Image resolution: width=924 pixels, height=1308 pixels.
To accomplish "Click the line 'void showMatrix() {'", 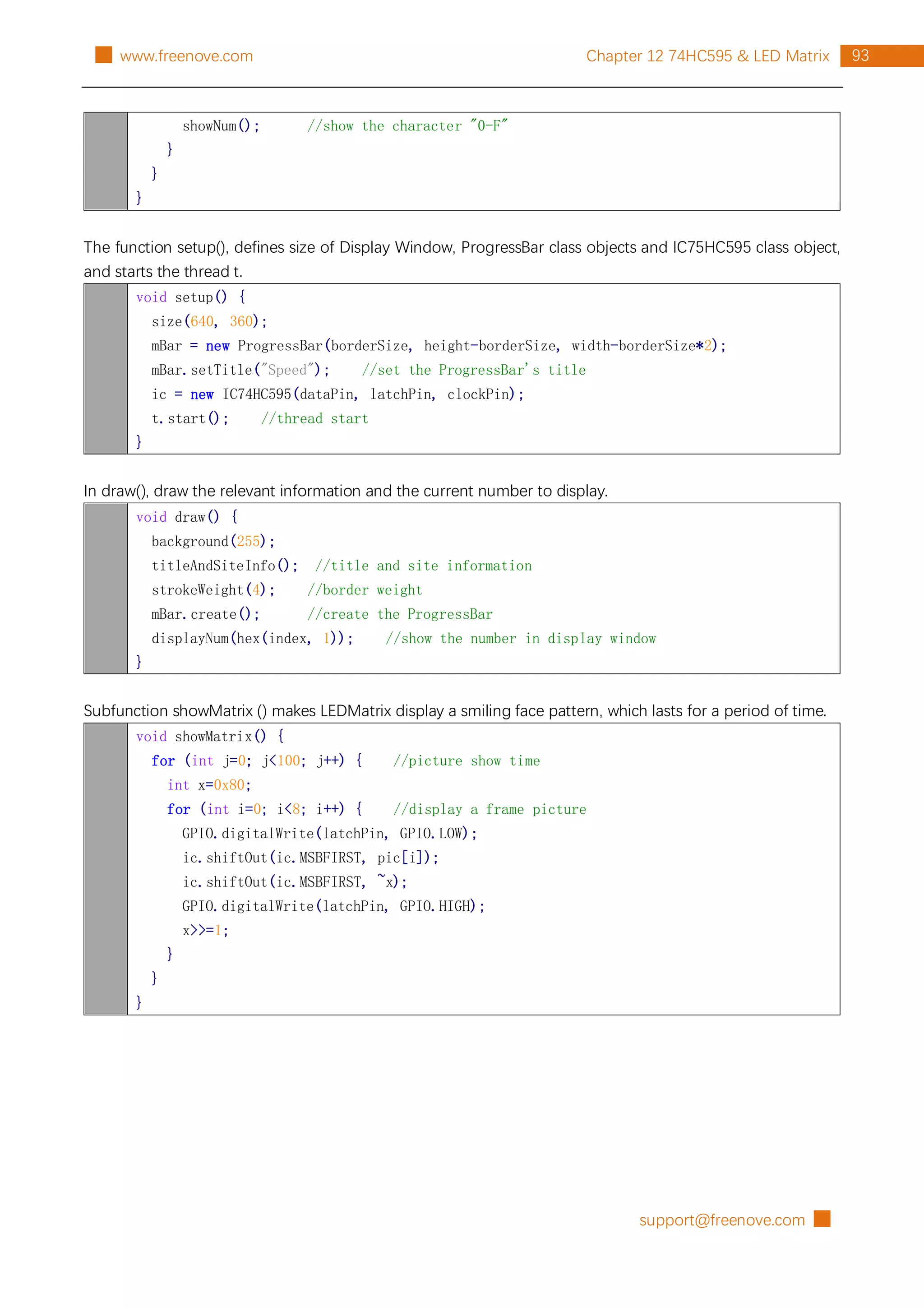I will (210, 737).
